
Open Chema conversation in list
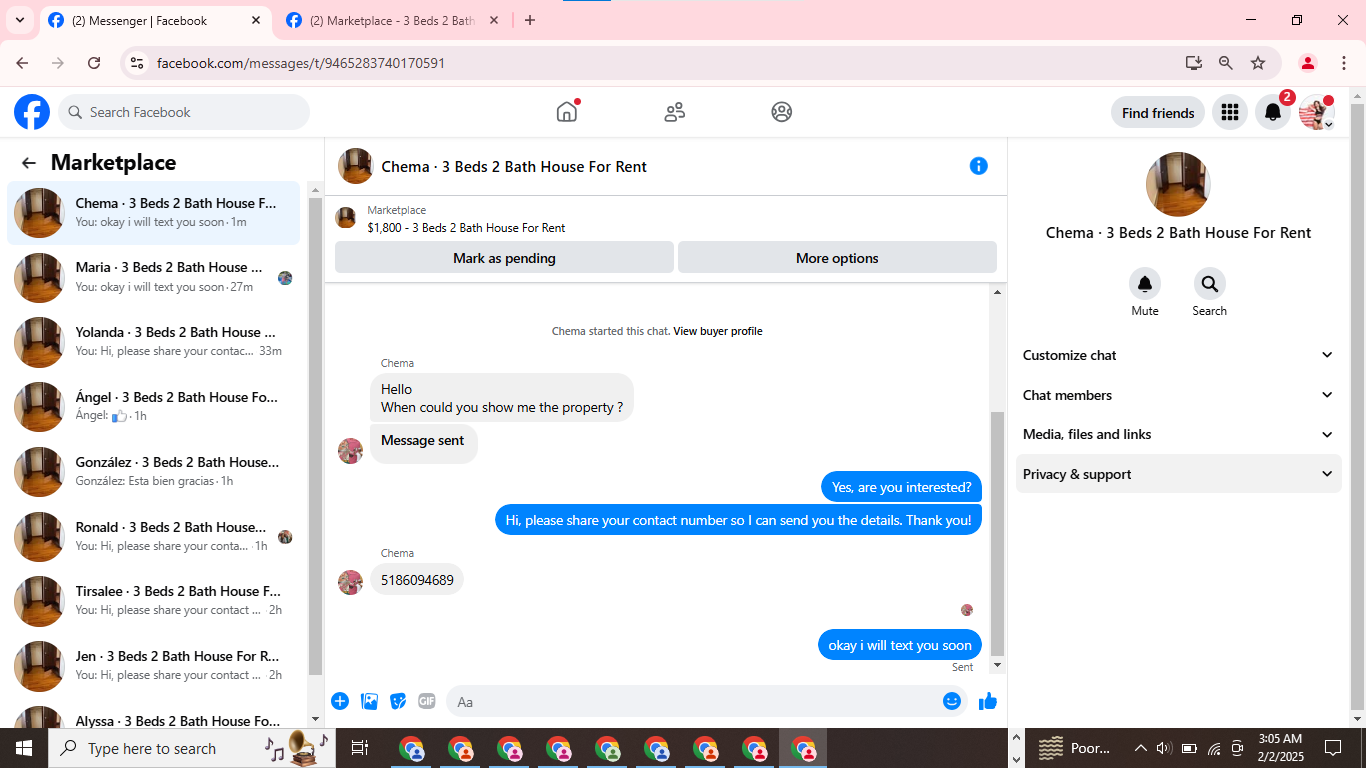tap(153, 213)
